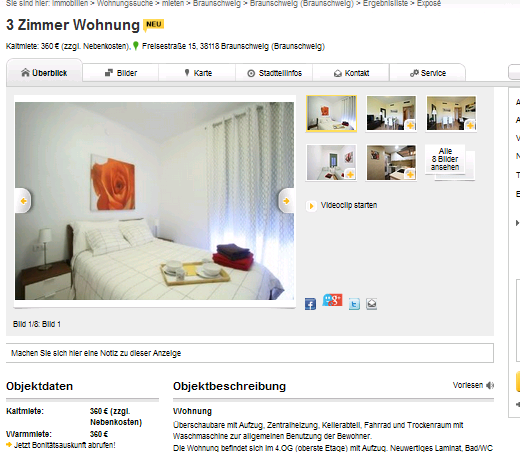Start the video clip play button
Image resolution: width=520 pixels, height=452 pixels.
[311, 206]
